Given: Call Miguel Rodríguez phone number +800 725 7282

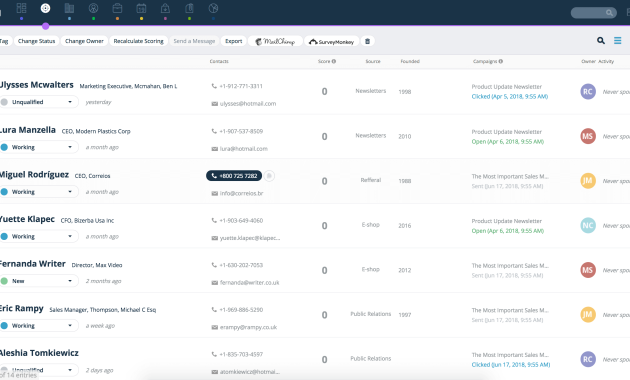Looking at the screenshot, I should tap(234, 176).
